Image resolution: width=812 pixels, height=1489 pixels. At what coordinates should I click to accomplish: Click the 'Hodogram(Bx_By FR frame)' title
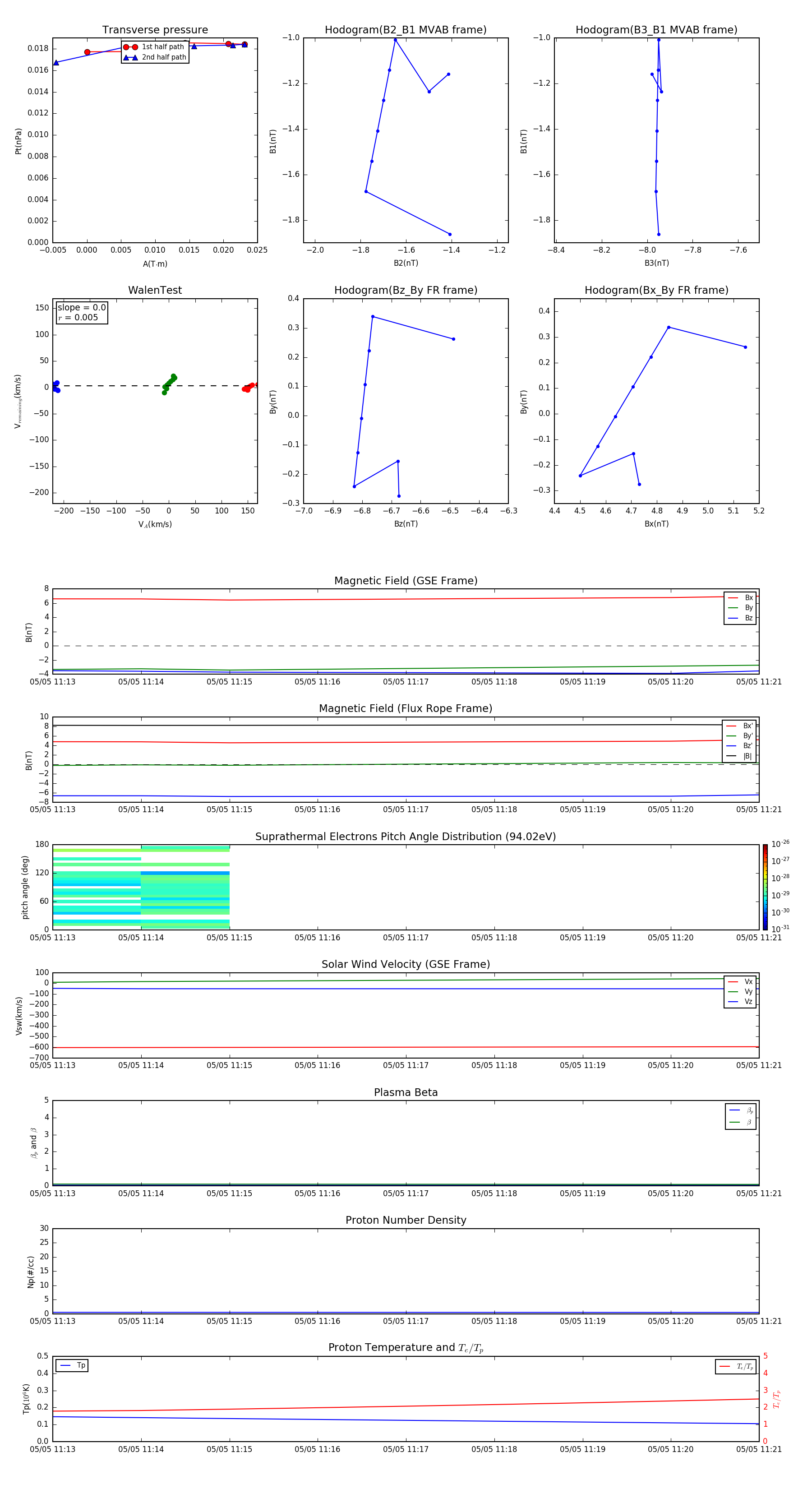[x=656, y=290]
